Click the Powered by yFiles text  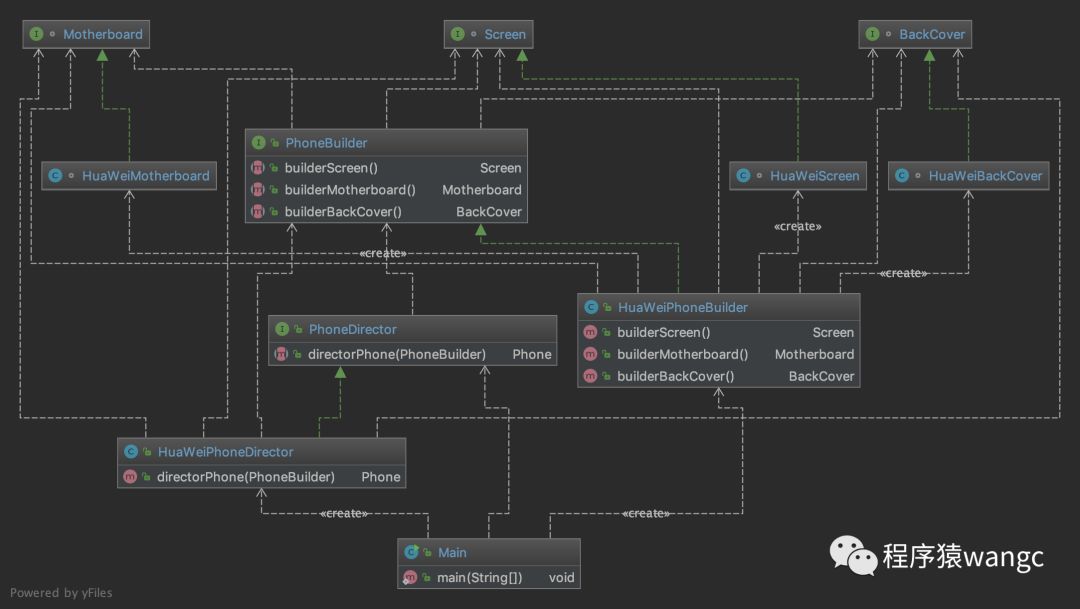[61, 592]
